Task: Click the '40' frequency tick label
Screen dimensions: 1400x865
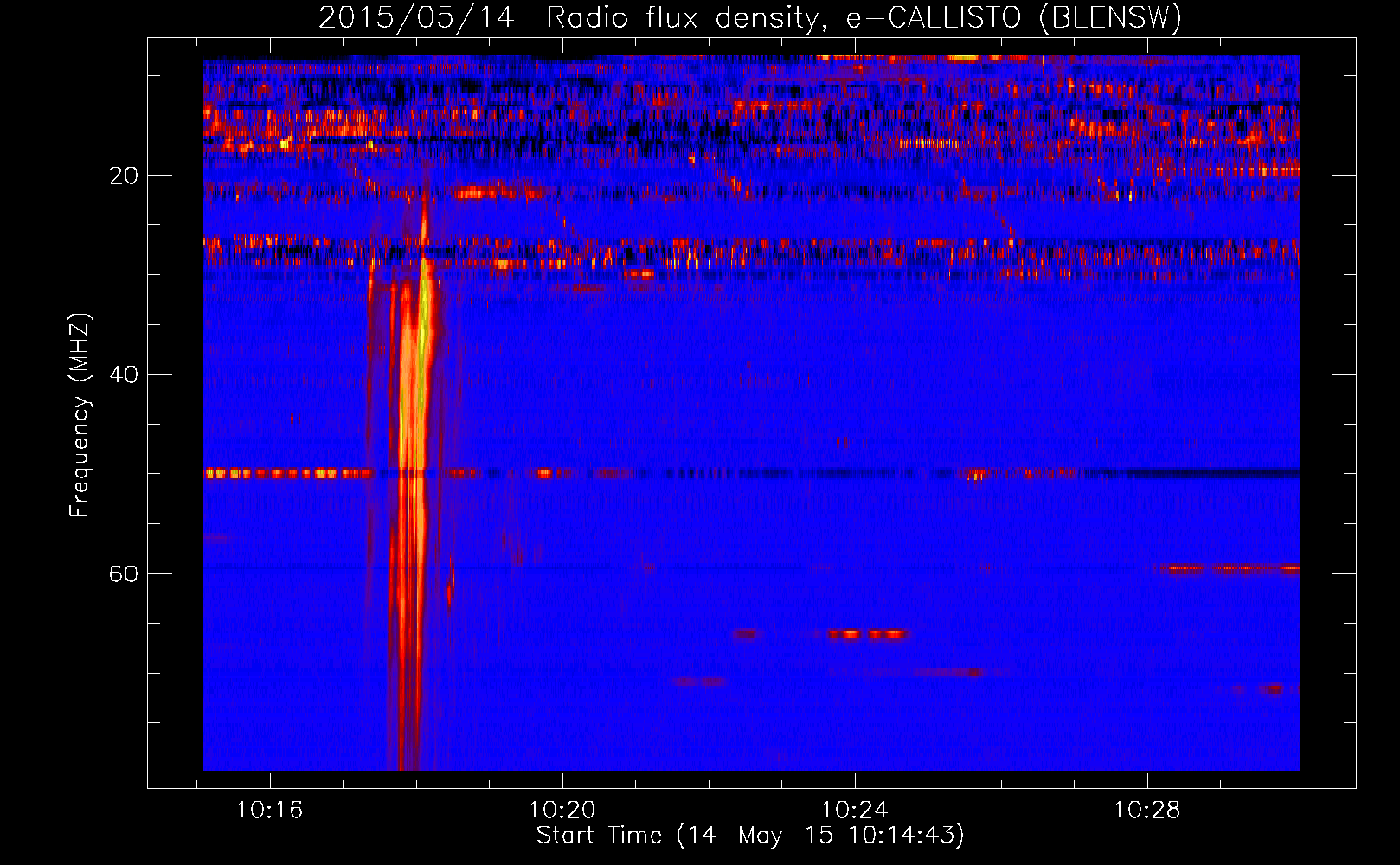Action: coord(123,375)
